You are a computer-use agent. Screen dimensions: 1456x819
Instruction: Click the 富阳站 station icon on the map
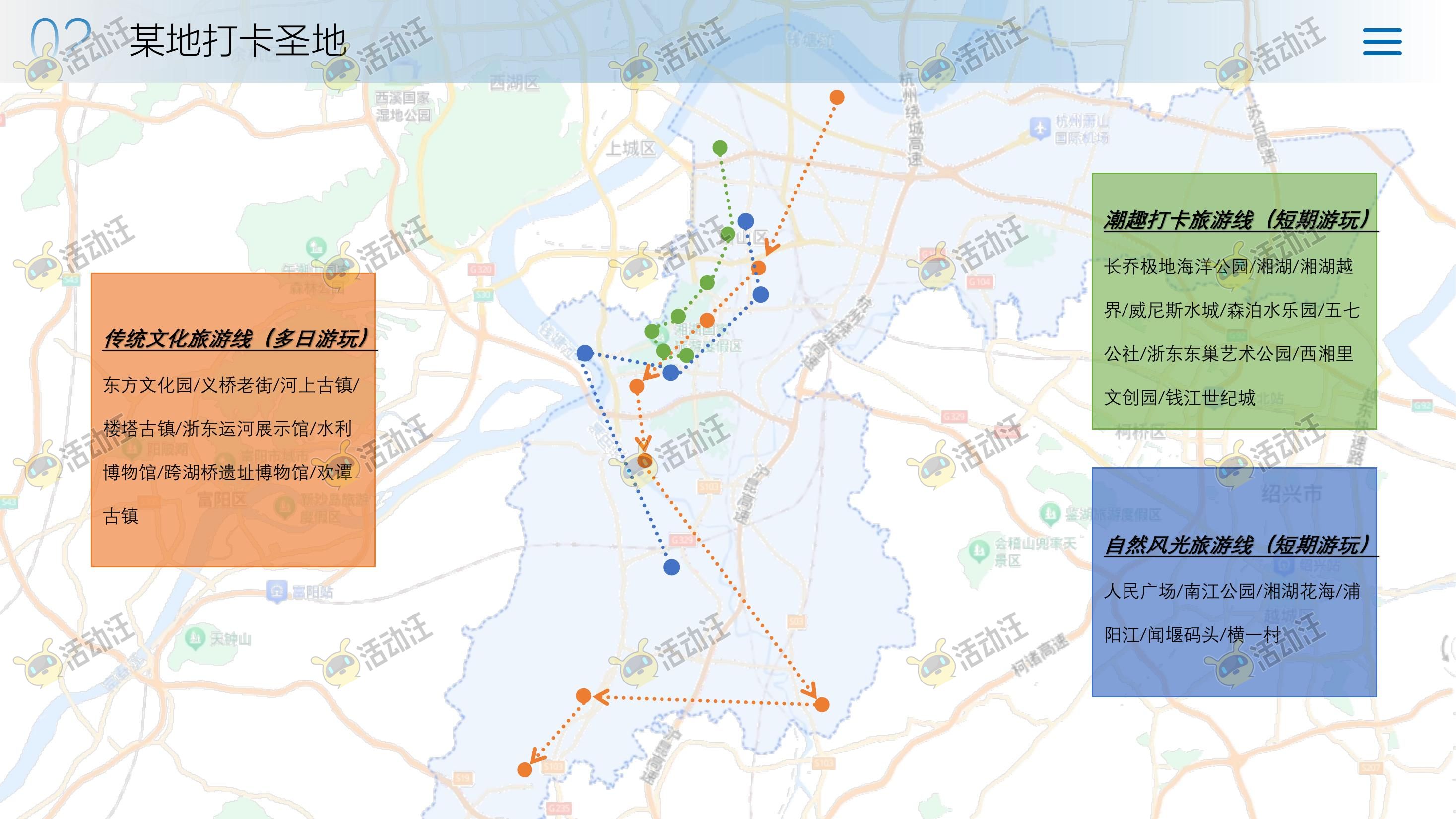point(276,591)
